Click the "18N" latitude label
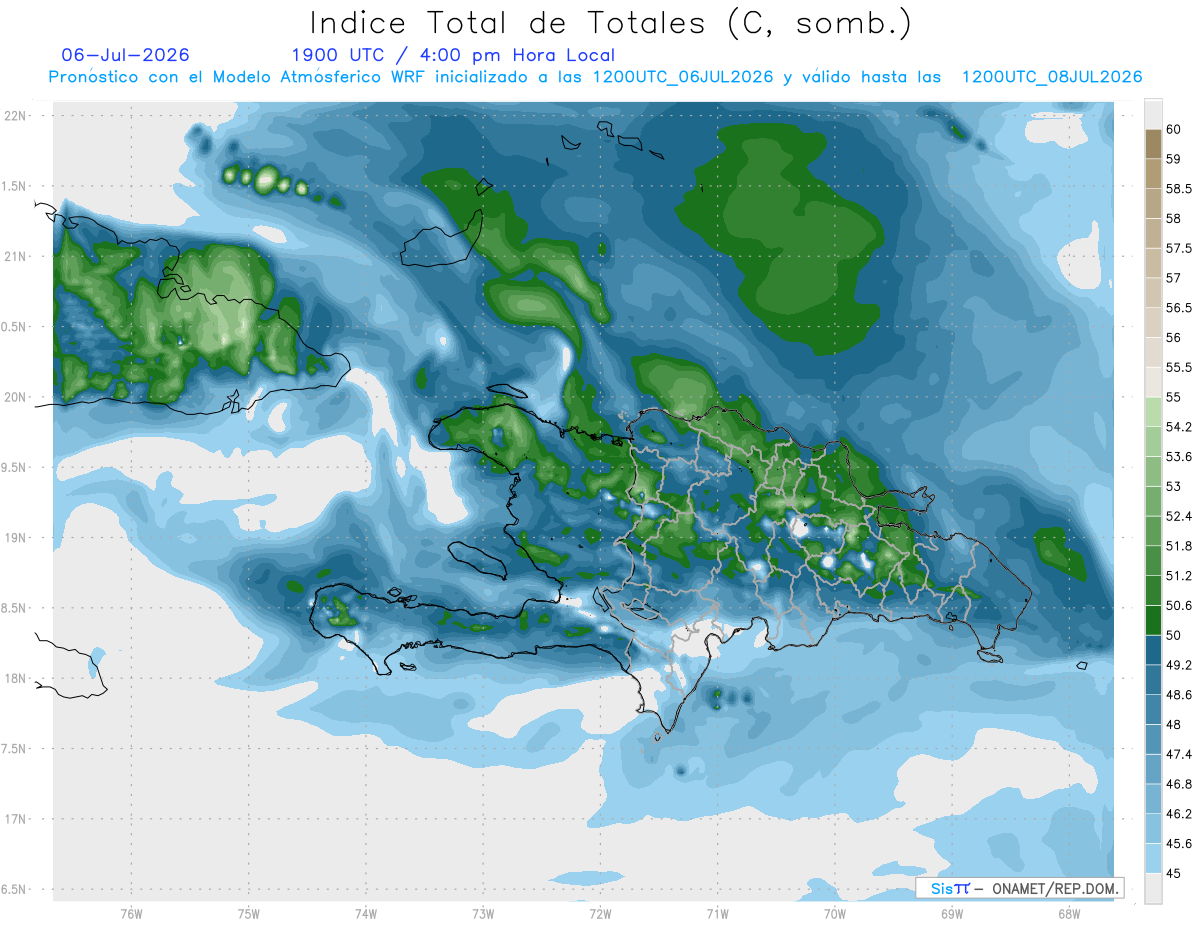 [x=17, y=679]
